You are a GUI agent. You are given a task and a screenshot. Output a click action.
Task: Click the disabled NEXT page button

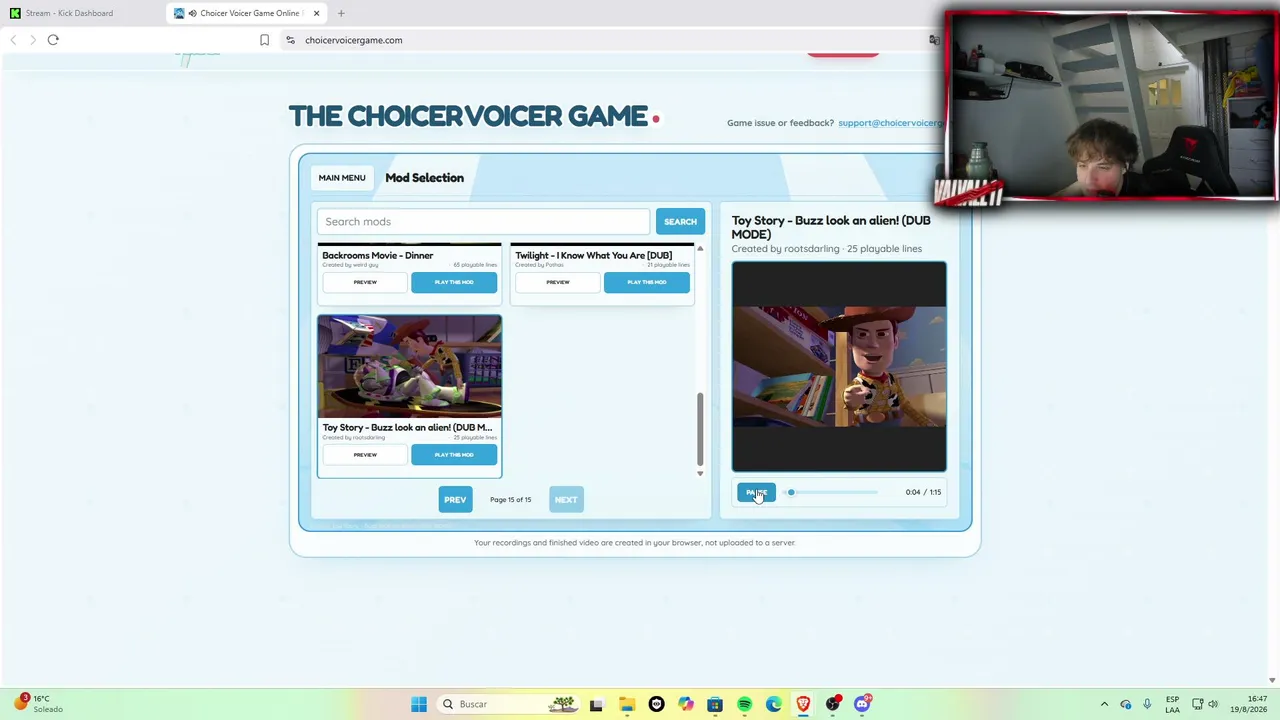coord(566,500)
